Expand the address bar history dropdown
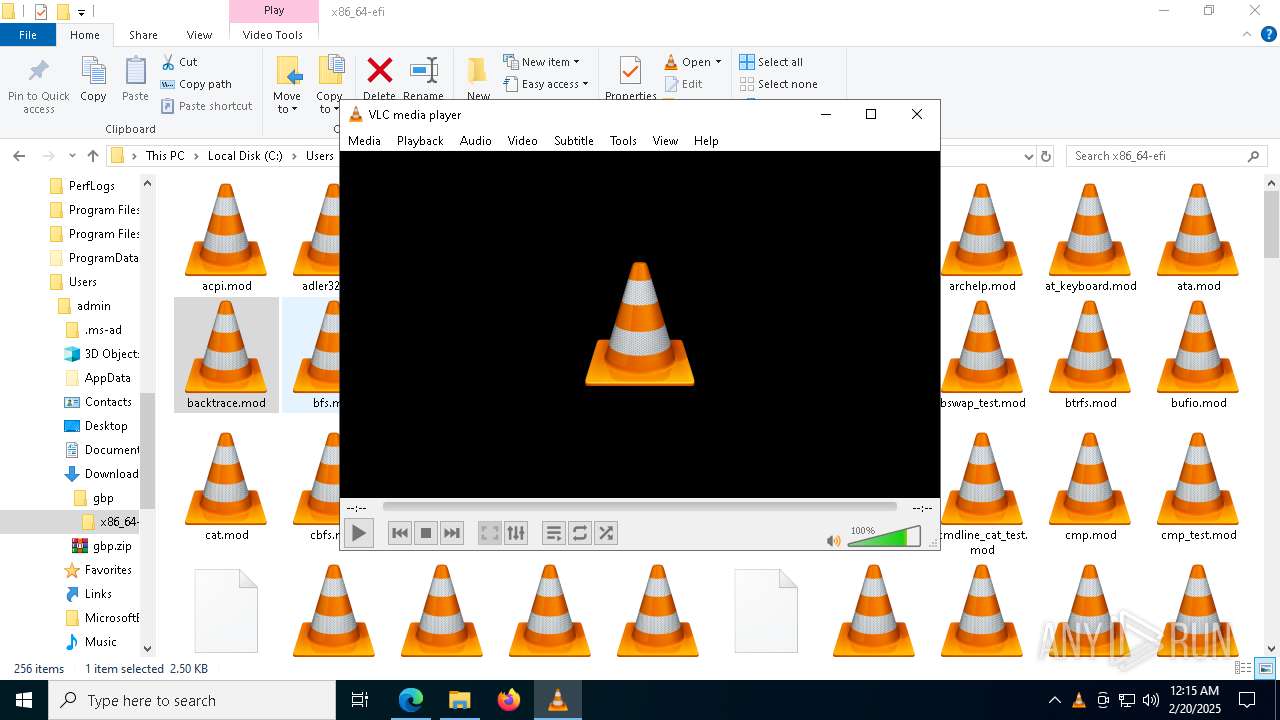This screenshot has width=1280, height=720. pos(1028,156)
